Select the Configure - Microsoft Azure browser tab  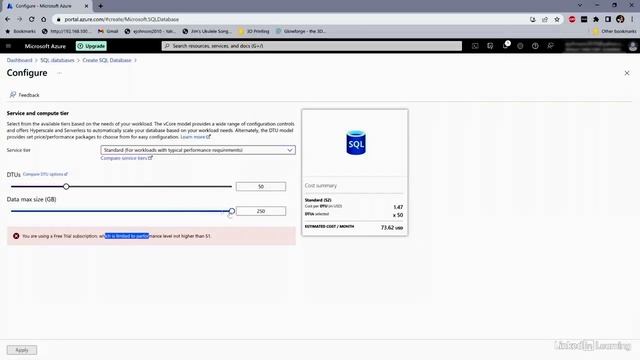click(x=47, y=6)
